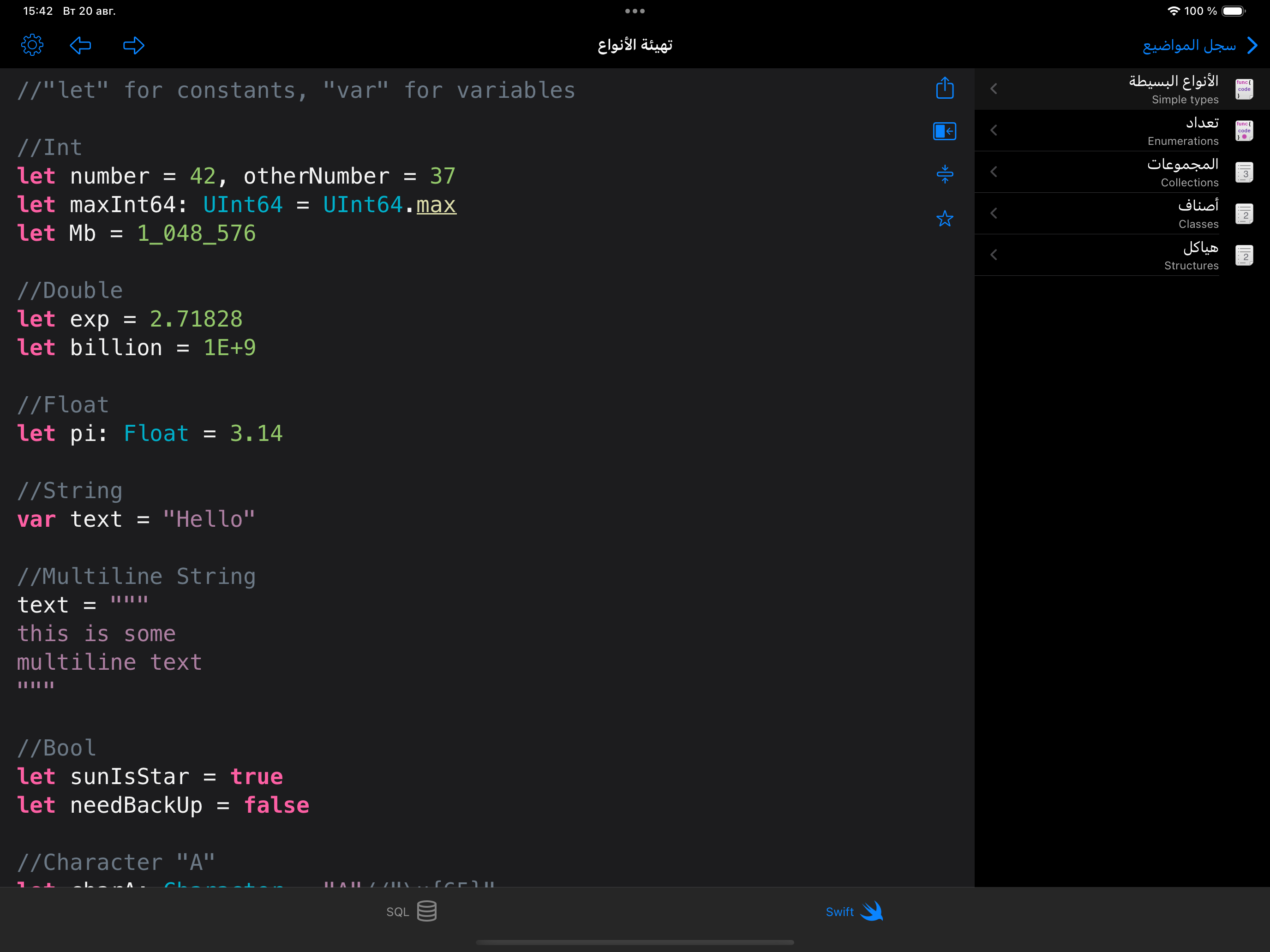Click the page title in navigation bar
The image size is (1270, 952).
coord(635,45)
